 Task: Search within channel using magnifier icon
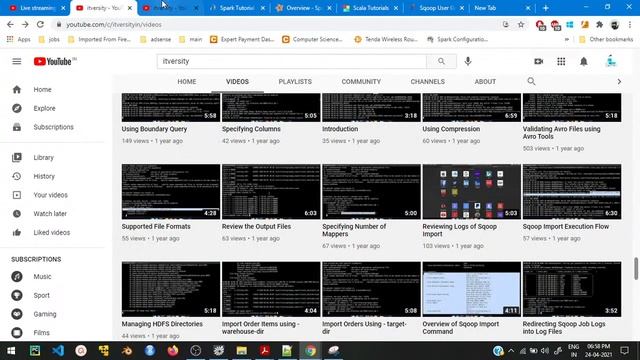[531, 81]
